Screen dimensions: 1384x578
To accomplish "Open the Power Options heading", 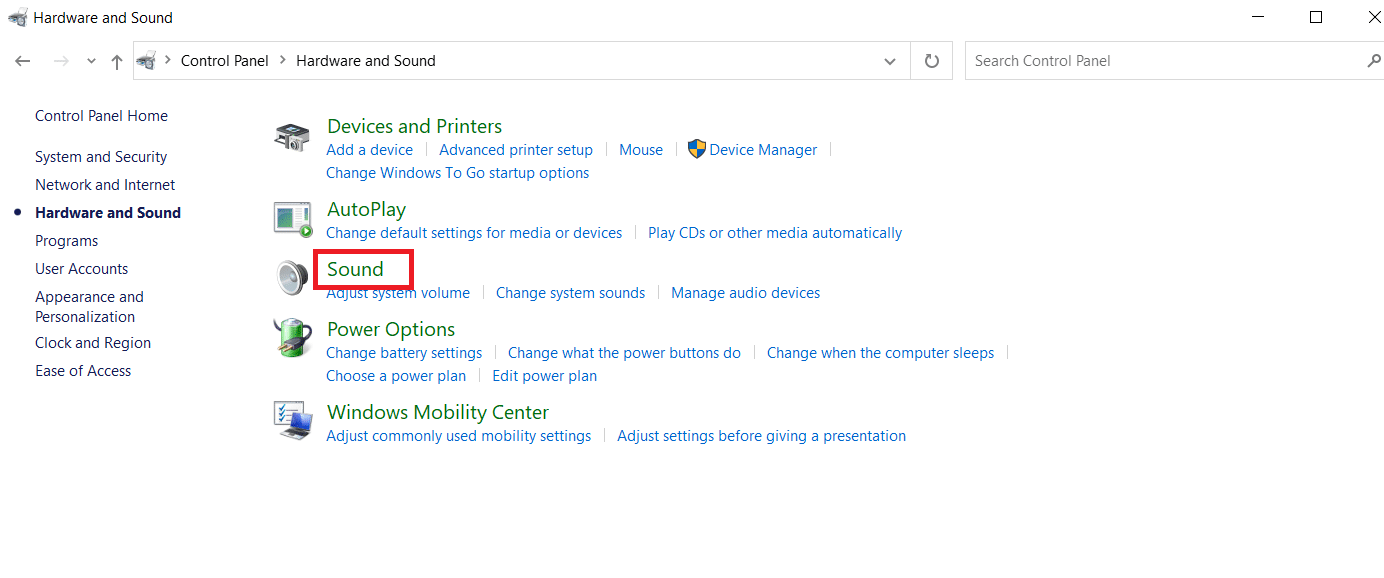I will (x=391, y=329).
